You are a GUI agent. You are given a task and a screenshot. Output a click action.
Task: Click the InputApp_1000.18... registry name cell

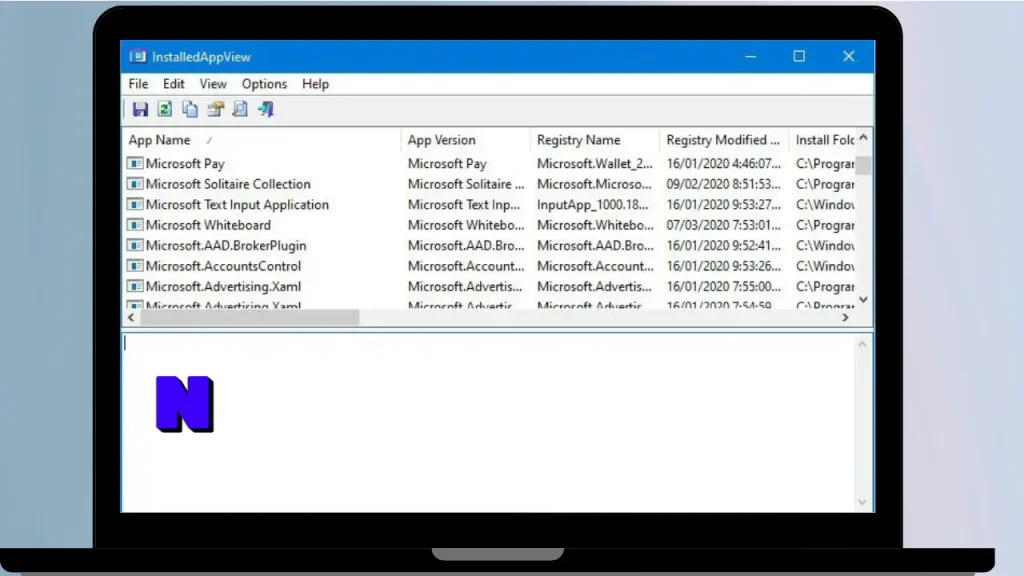pos(593,204)
